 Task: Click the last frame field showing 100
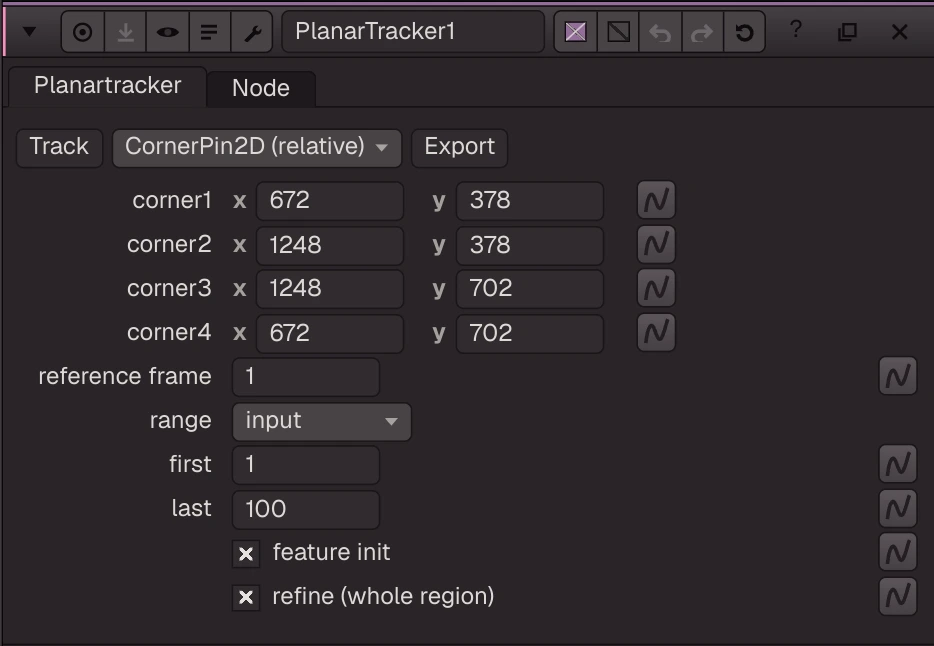[x=306, y=510]
